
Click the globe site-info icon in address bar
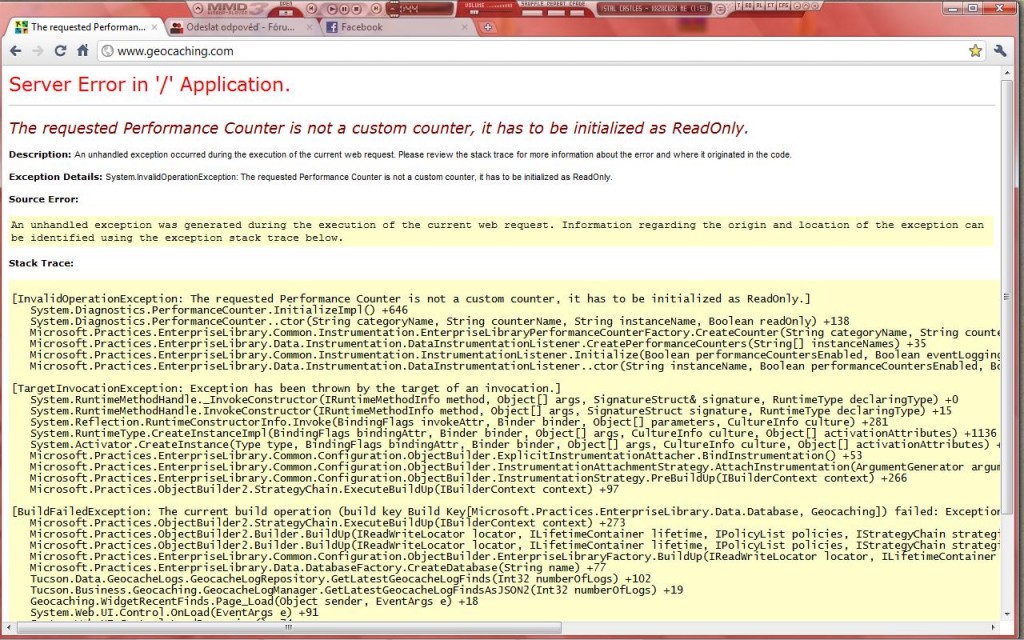108,51
